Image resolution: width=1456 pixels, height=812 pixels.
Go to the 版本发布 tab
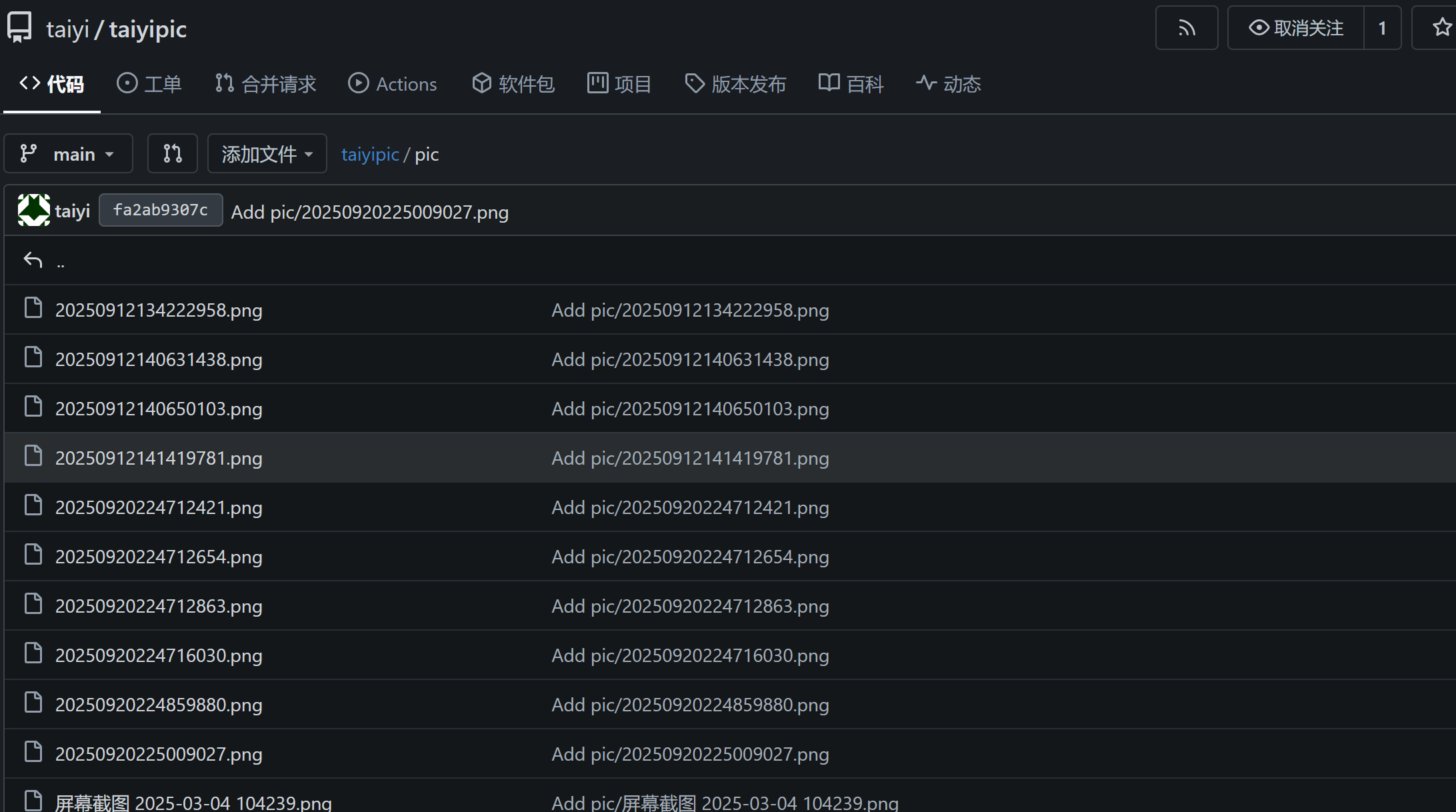pyautogui.click(x=736, y=84)
